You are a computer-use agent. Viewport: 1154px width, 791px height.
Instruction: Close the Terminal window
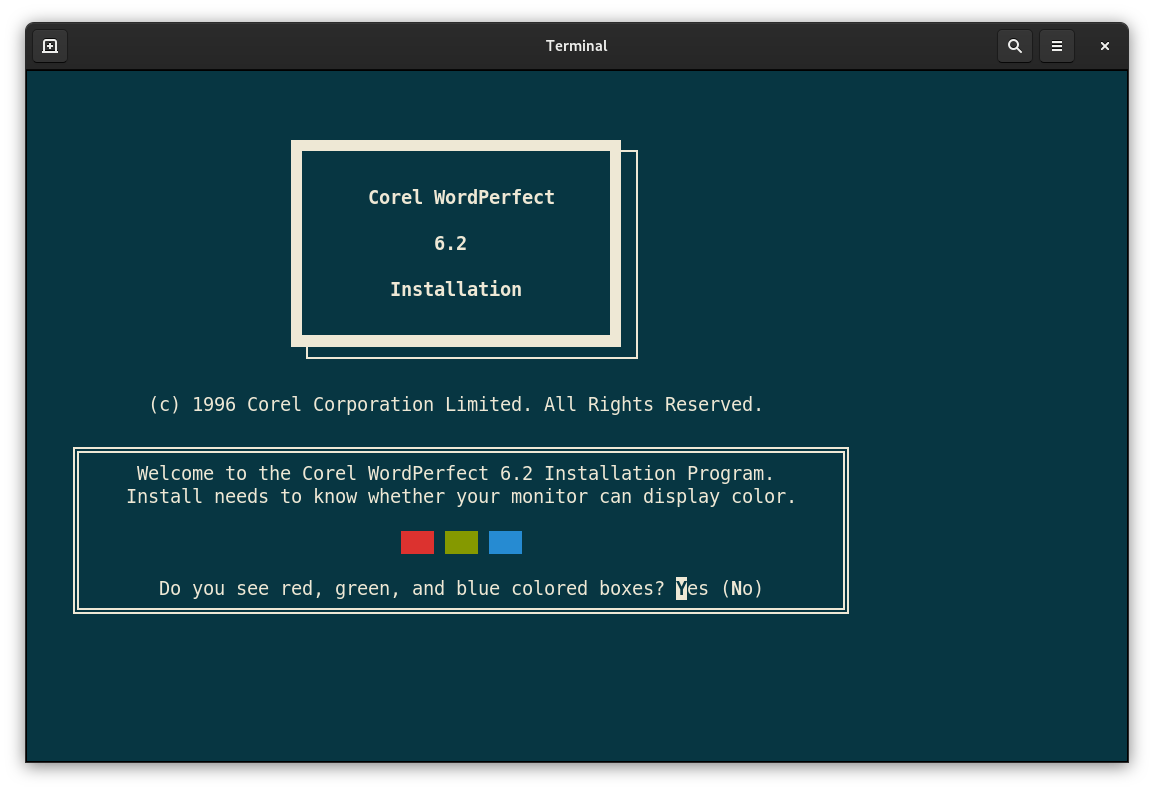pyautogui.click(x=1104, y=46)
